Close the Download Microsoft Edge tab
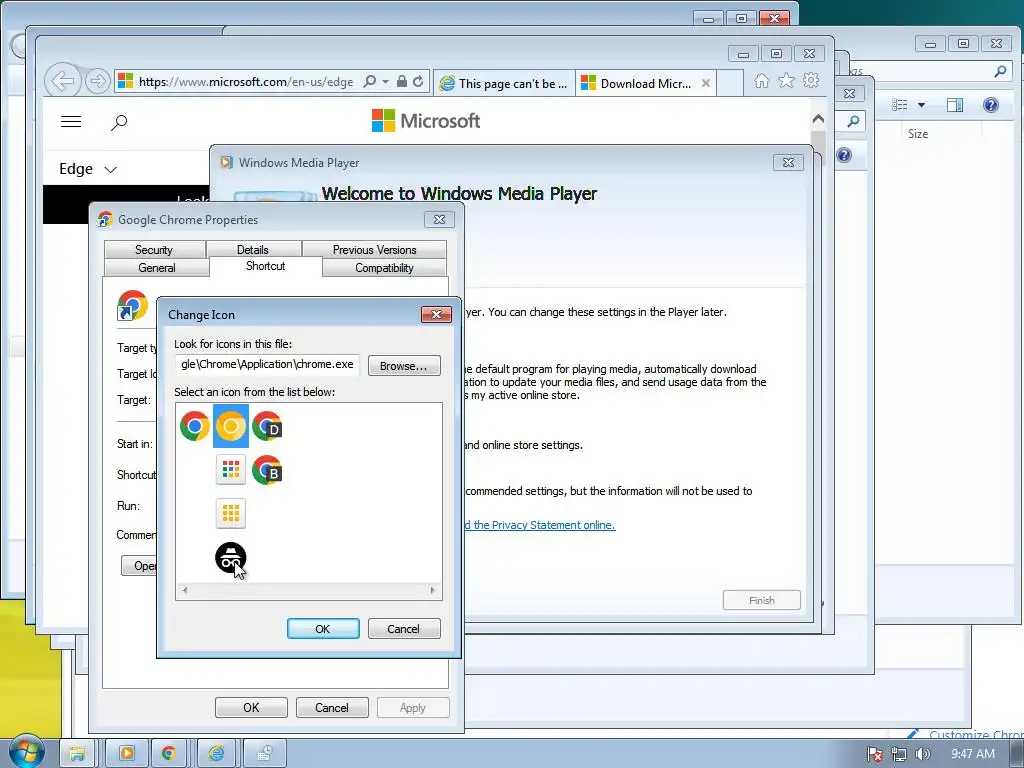Viewport: 1024px width, 768px height. pyautogui.click(x=706, y=83)
